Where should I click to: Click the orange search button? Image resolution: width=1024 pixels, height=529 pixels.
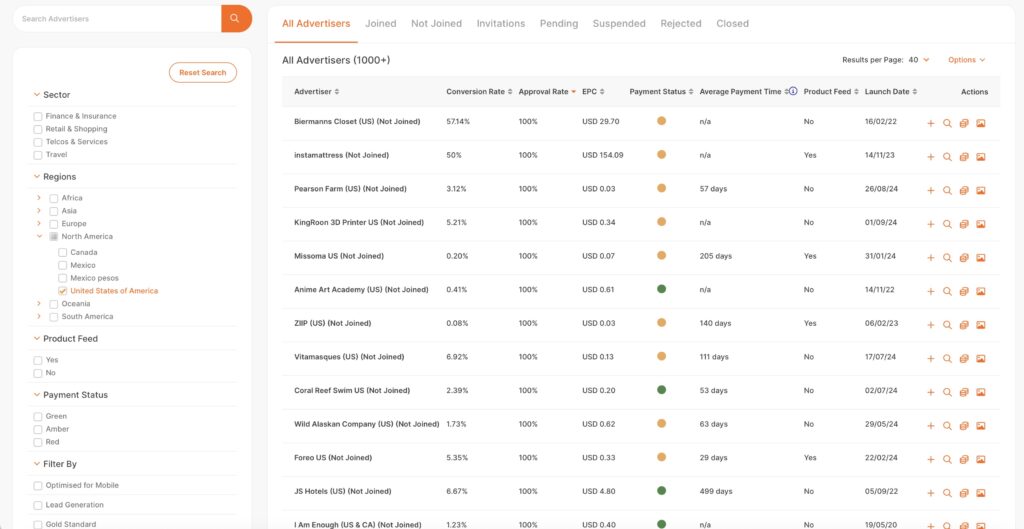point(236,18)
